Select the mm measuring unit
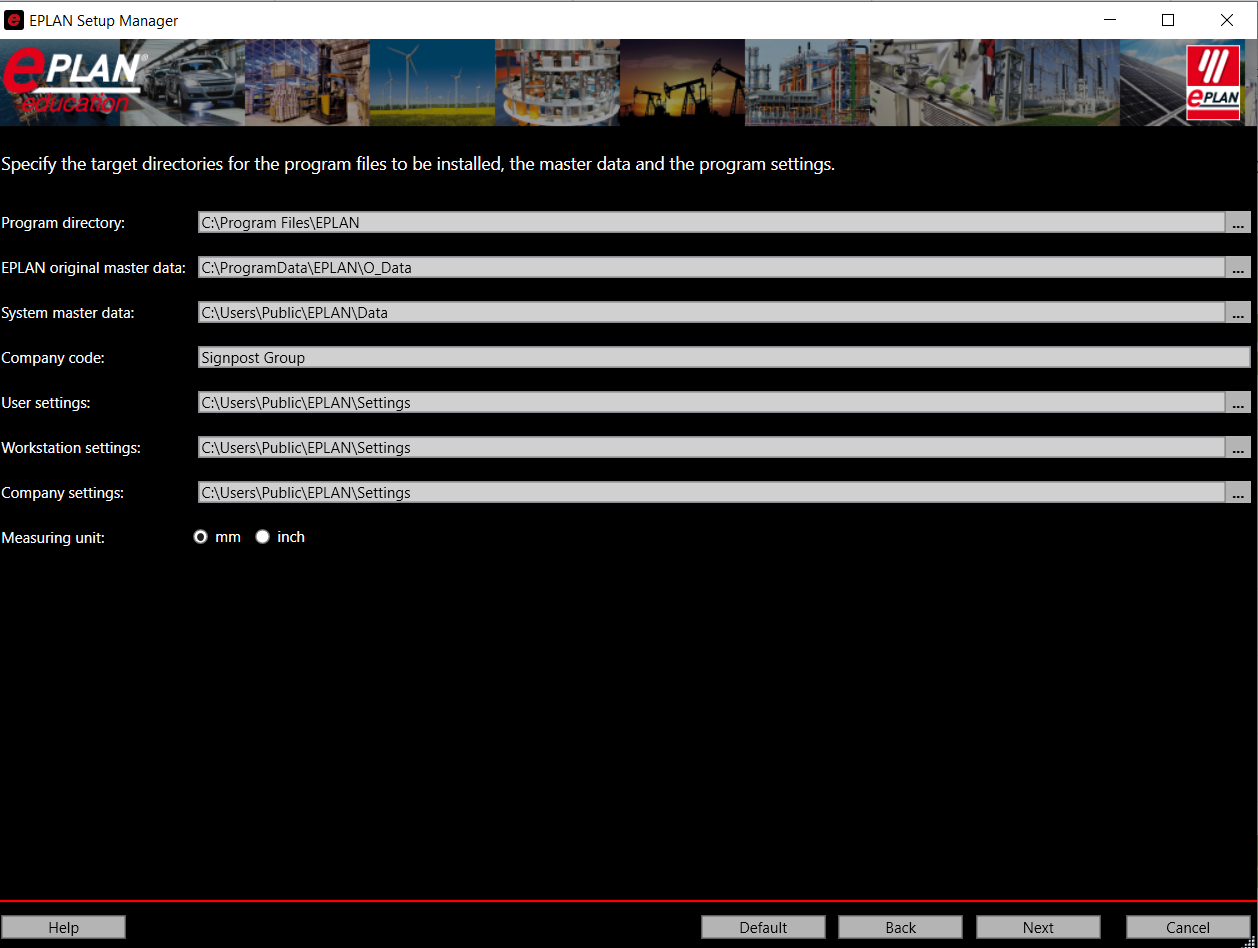1258x948 pixels. tap(201, 537)
